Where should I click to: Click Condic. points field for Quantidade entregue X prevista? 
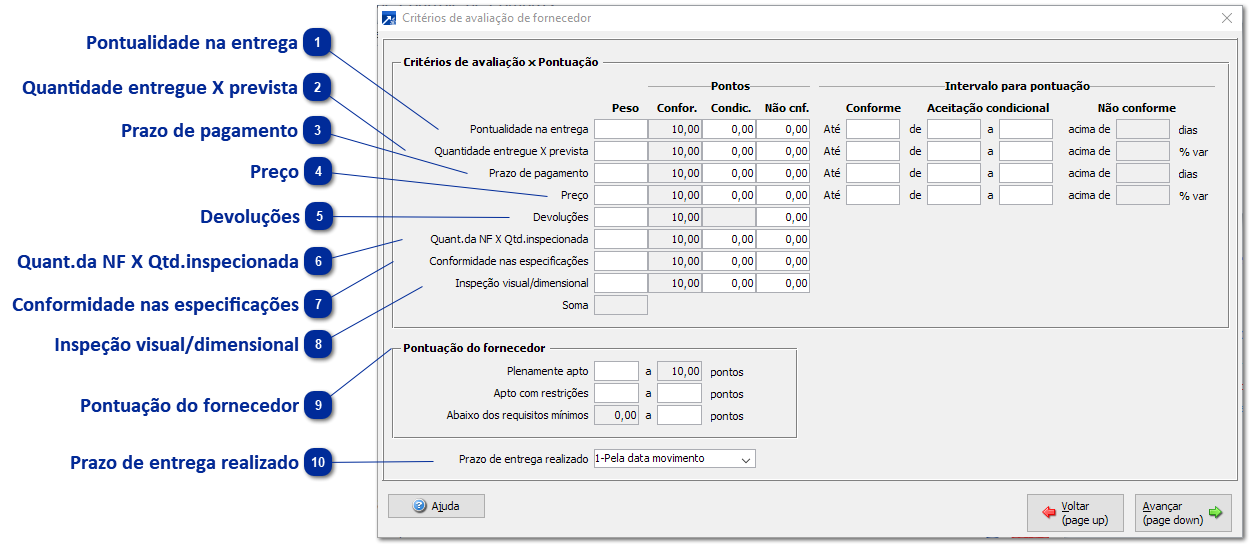[729, 151]
